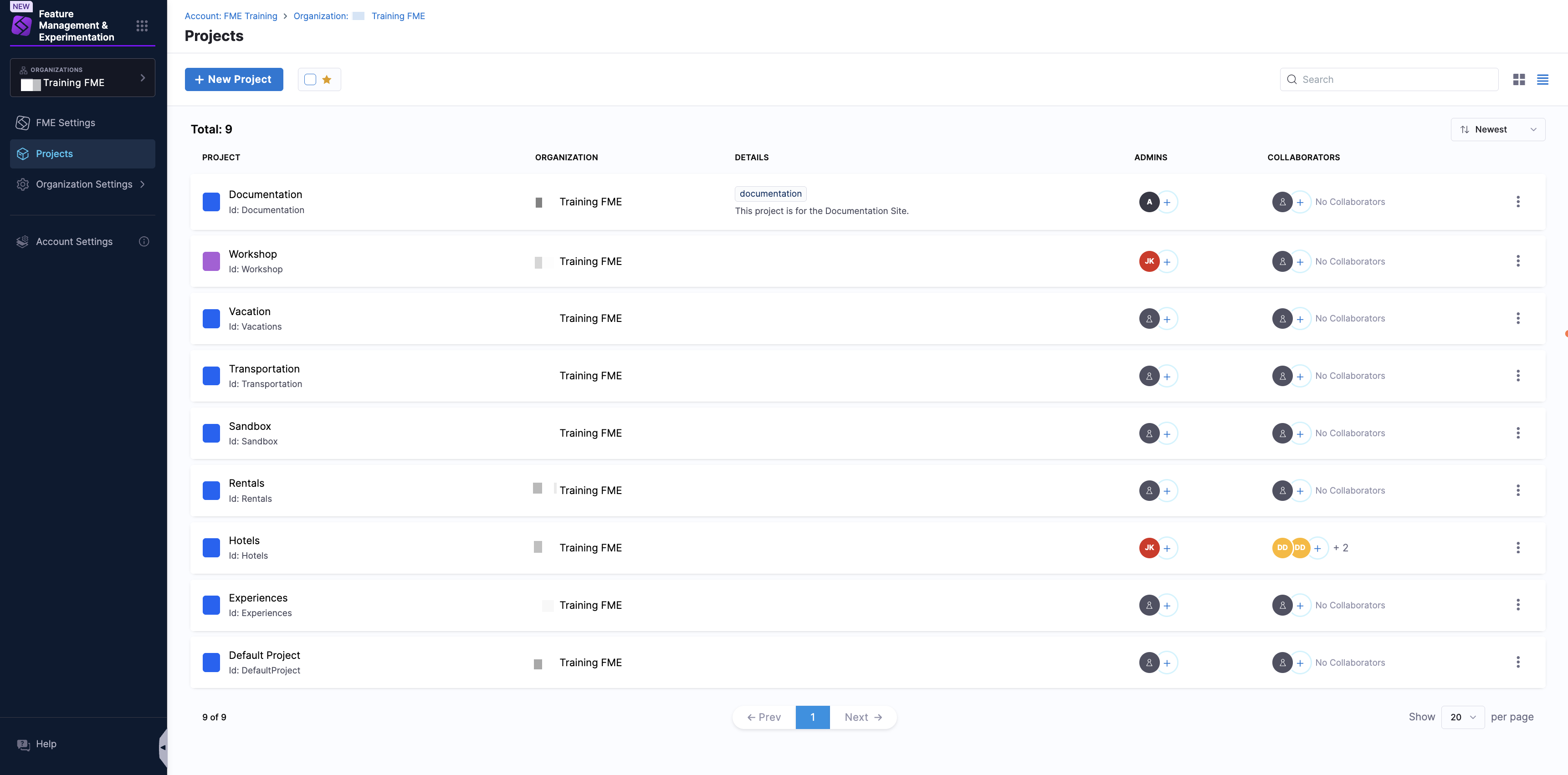Open options menu for Documentation project
The height and width of the screenshot is (775, 1568).
point(1517,201)
